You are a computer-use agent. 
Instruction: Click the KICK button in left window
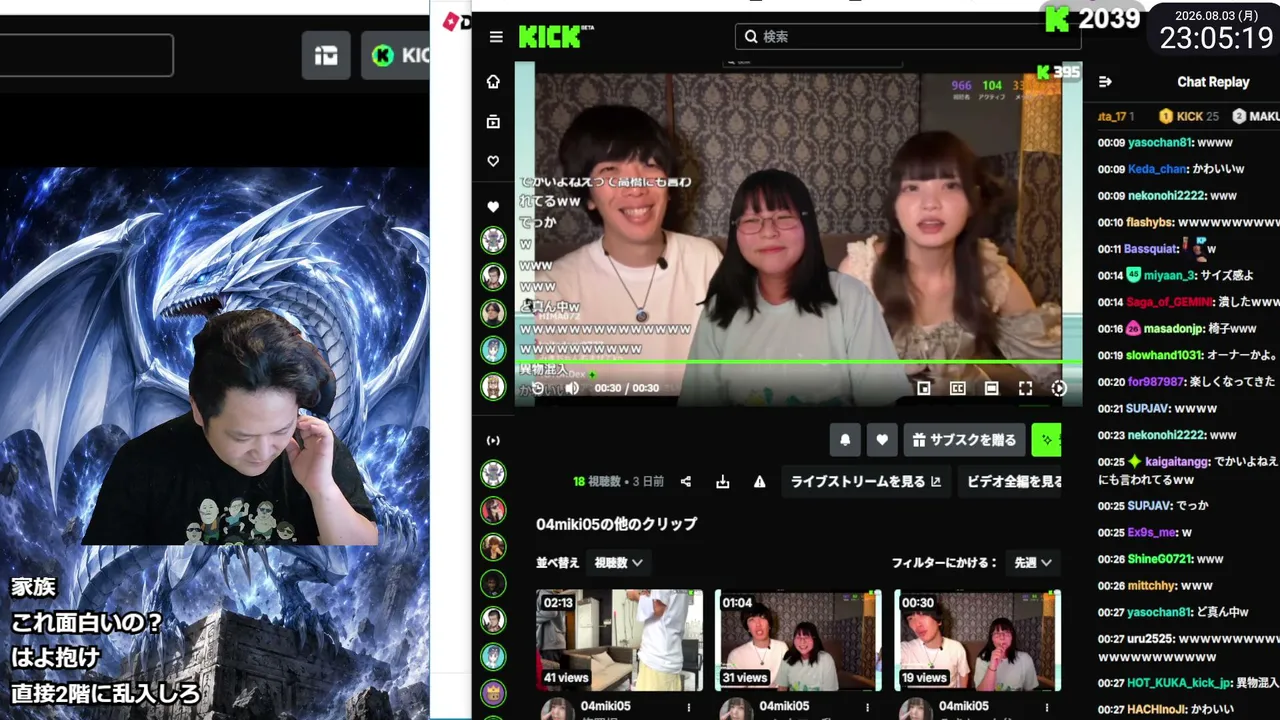coord(396,56)
